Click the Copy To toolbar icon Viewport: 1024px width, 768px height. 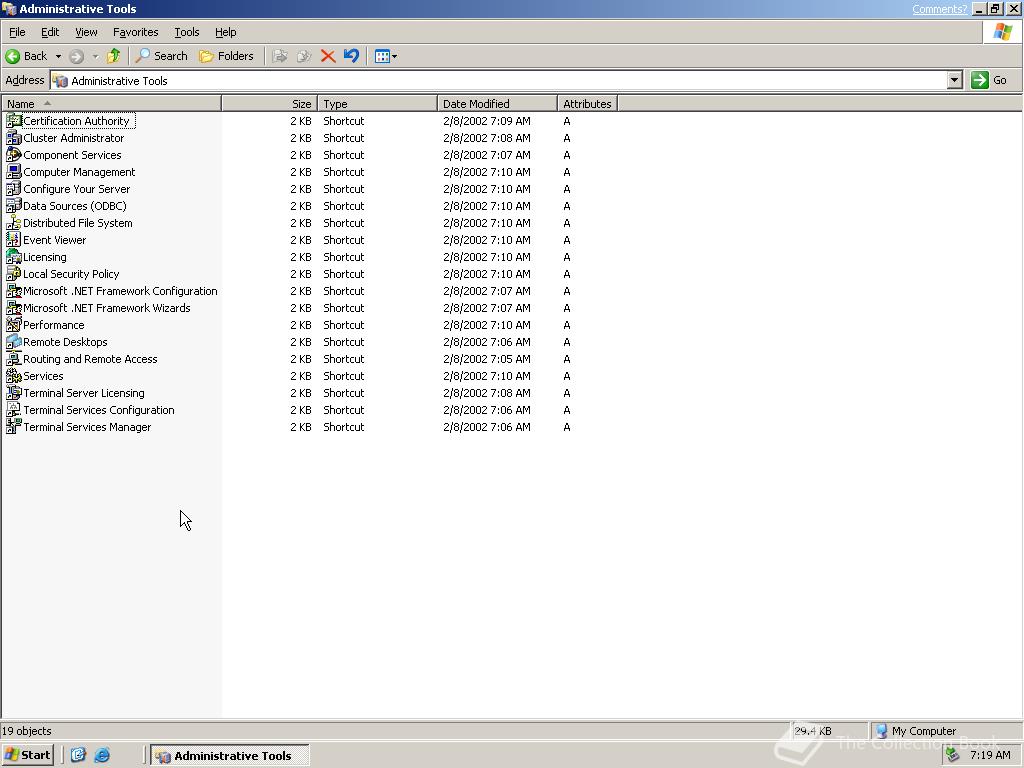[x=304, y=56]
